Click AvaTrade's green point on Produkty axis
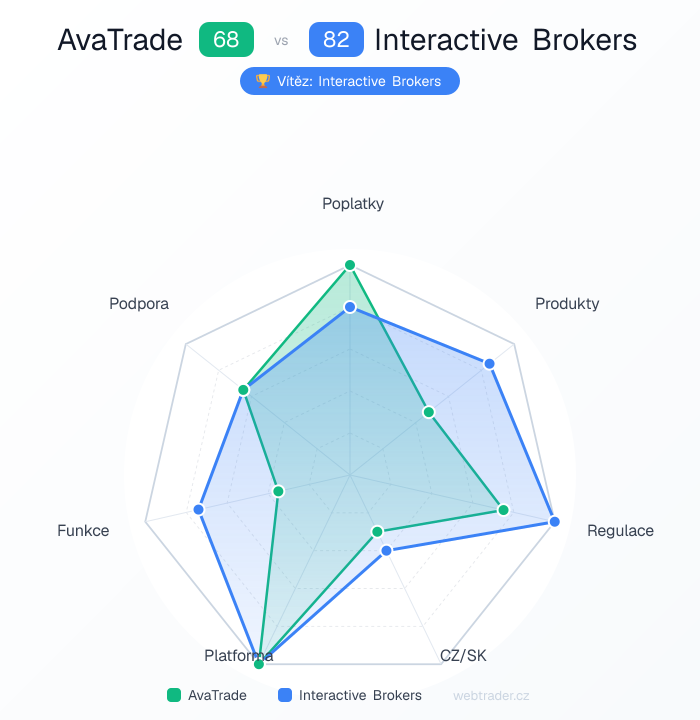700x720 pixels. (x=428, y=412)
